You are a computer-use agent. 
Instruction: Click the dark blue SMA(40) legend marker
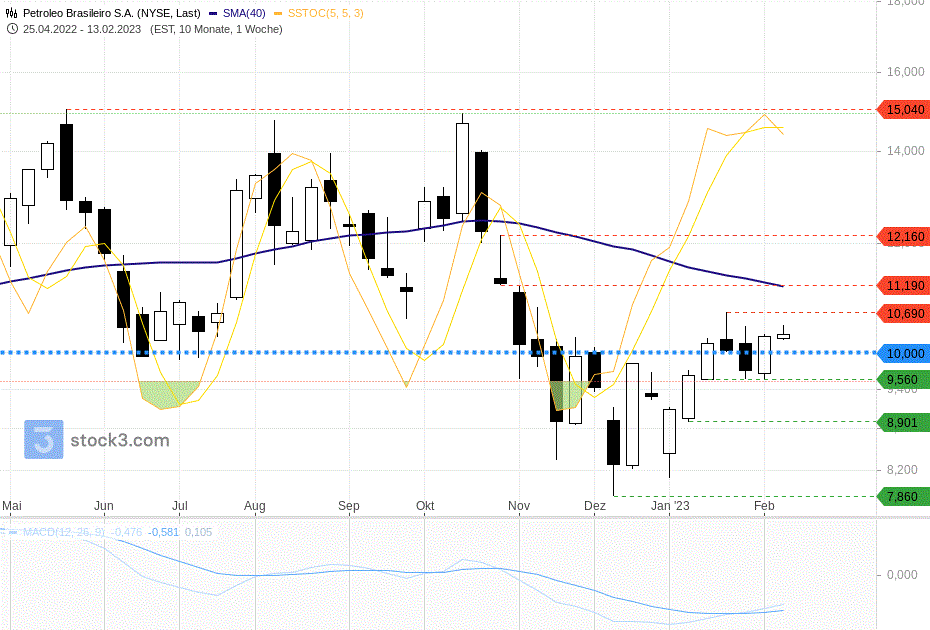coord(214,13)
